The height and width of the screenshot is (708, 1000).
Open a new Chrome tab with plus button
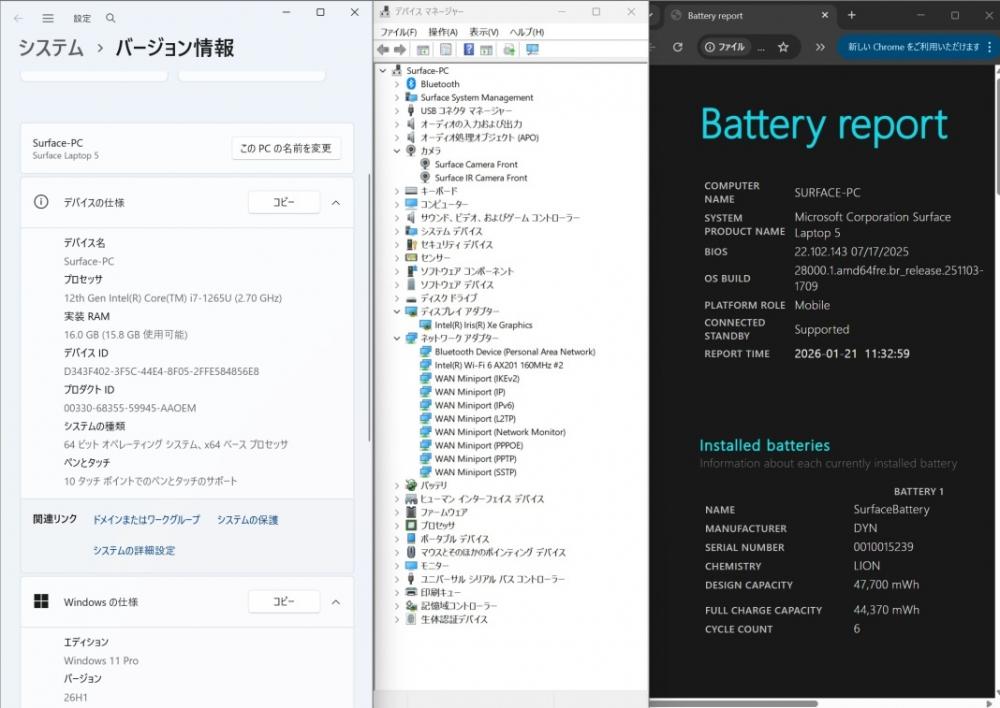point(852,15)
